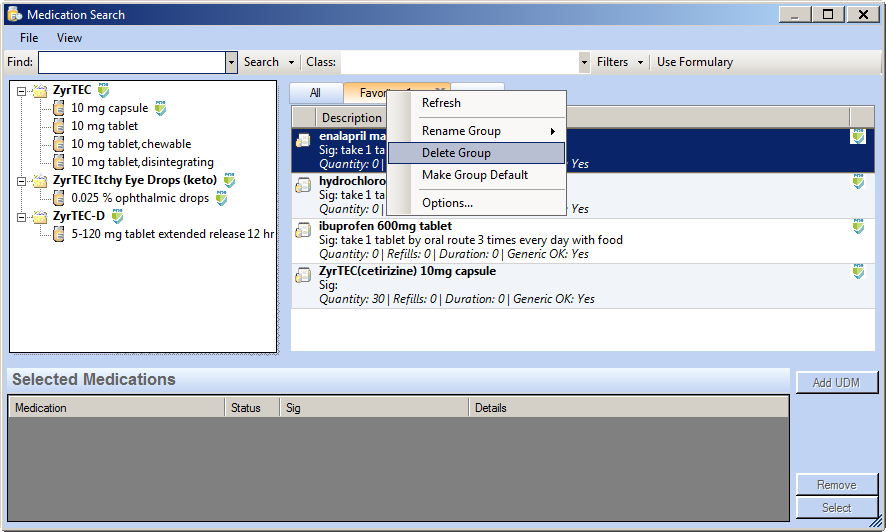This screenshot has height=532, width=886.
Task: Select the 0.025 % ophthalmic drops item
Action: click(x=140, y=198)
